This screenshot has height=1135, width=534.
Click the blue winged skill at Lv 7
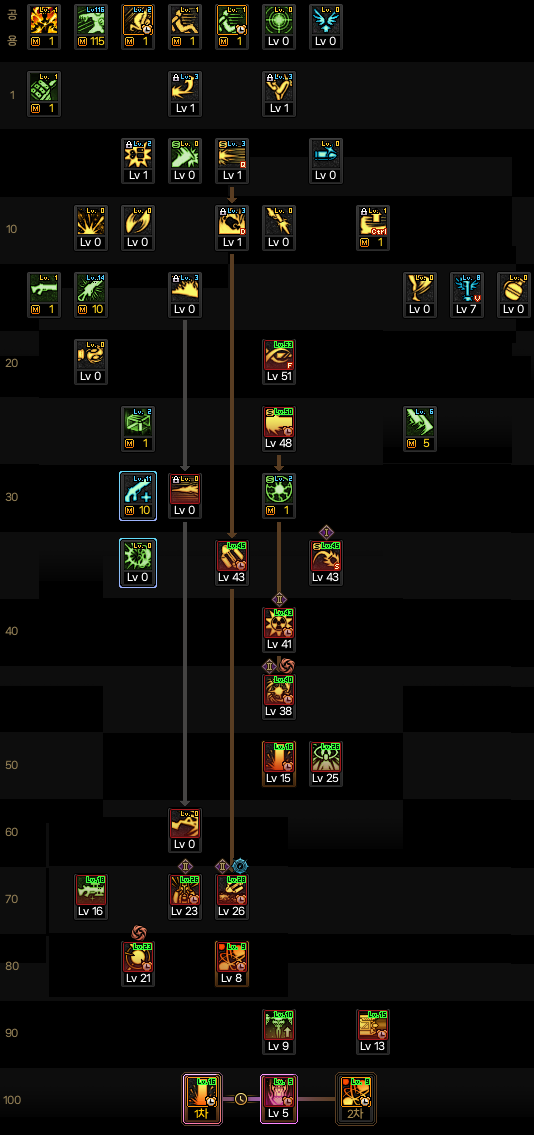(467, 295)
